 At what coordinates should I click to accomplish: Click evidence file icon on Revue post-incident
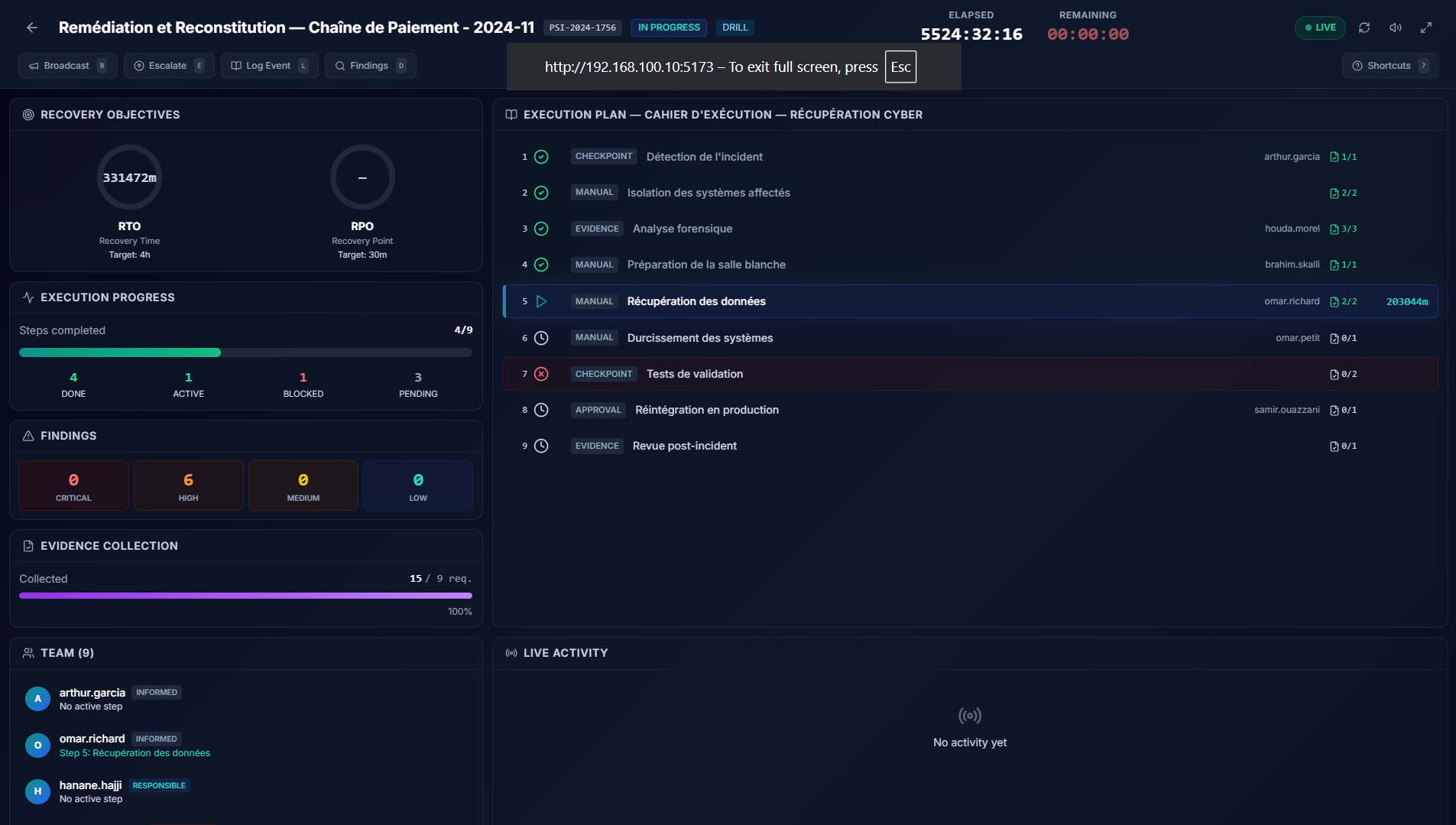pyautogui.click(x=1334, y=447)
